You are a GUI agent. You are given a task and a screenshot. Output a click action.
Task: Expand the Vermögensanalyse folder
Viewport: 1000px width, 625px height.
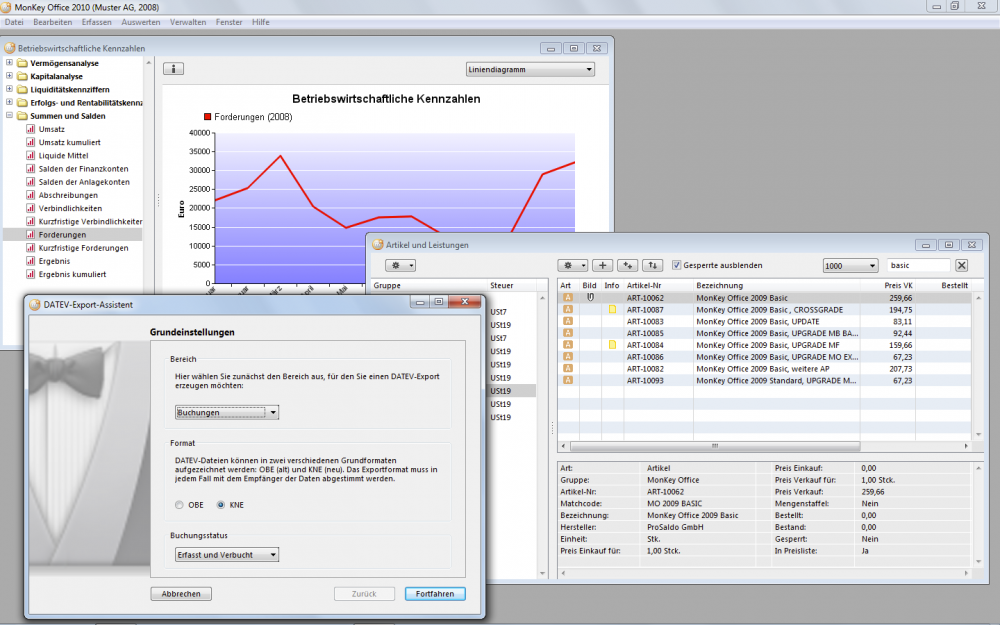(x=9, y=63)
